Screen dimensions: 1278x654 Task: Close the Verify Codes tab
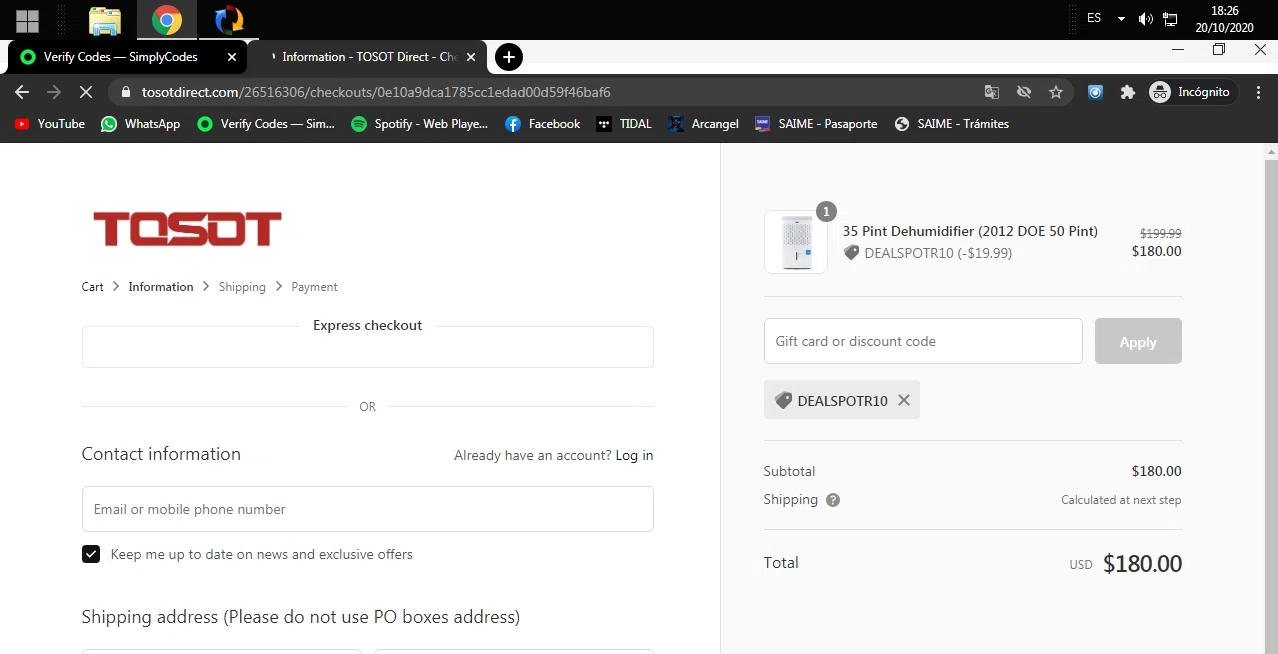[x=232, y=57]
